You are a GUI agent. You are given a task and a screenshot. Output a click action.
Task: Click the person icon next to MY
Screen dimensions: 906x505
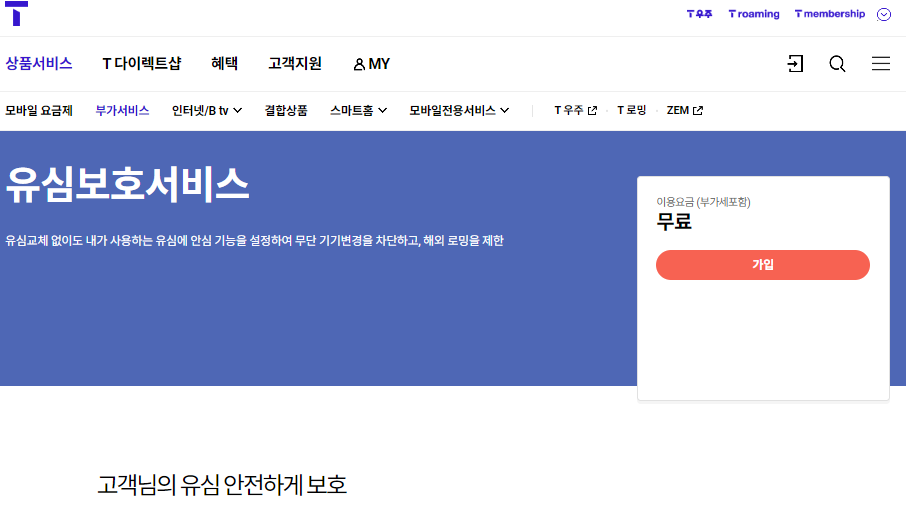pos(359,64)
